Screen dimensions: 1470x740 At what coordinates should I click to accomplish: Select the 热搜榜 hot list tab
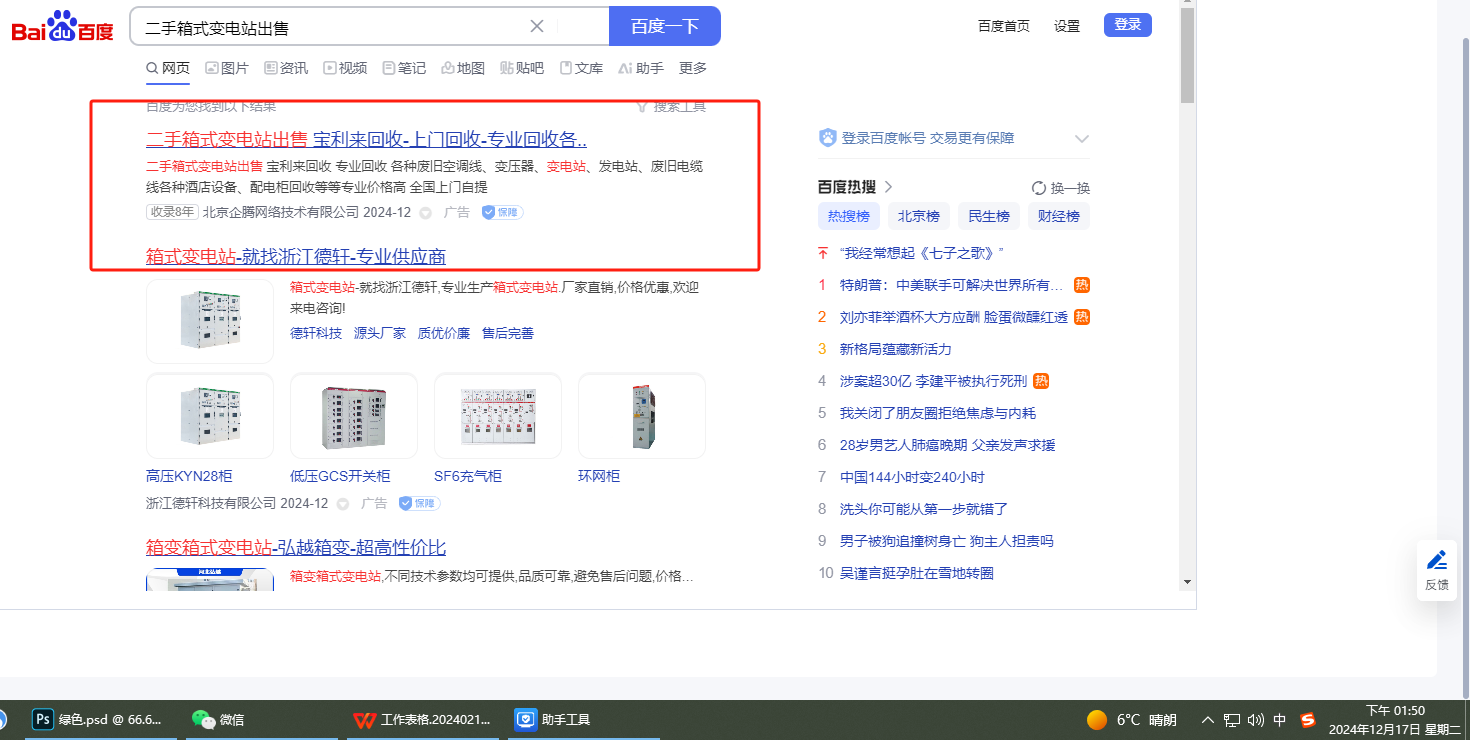click(x=849, y=216)
